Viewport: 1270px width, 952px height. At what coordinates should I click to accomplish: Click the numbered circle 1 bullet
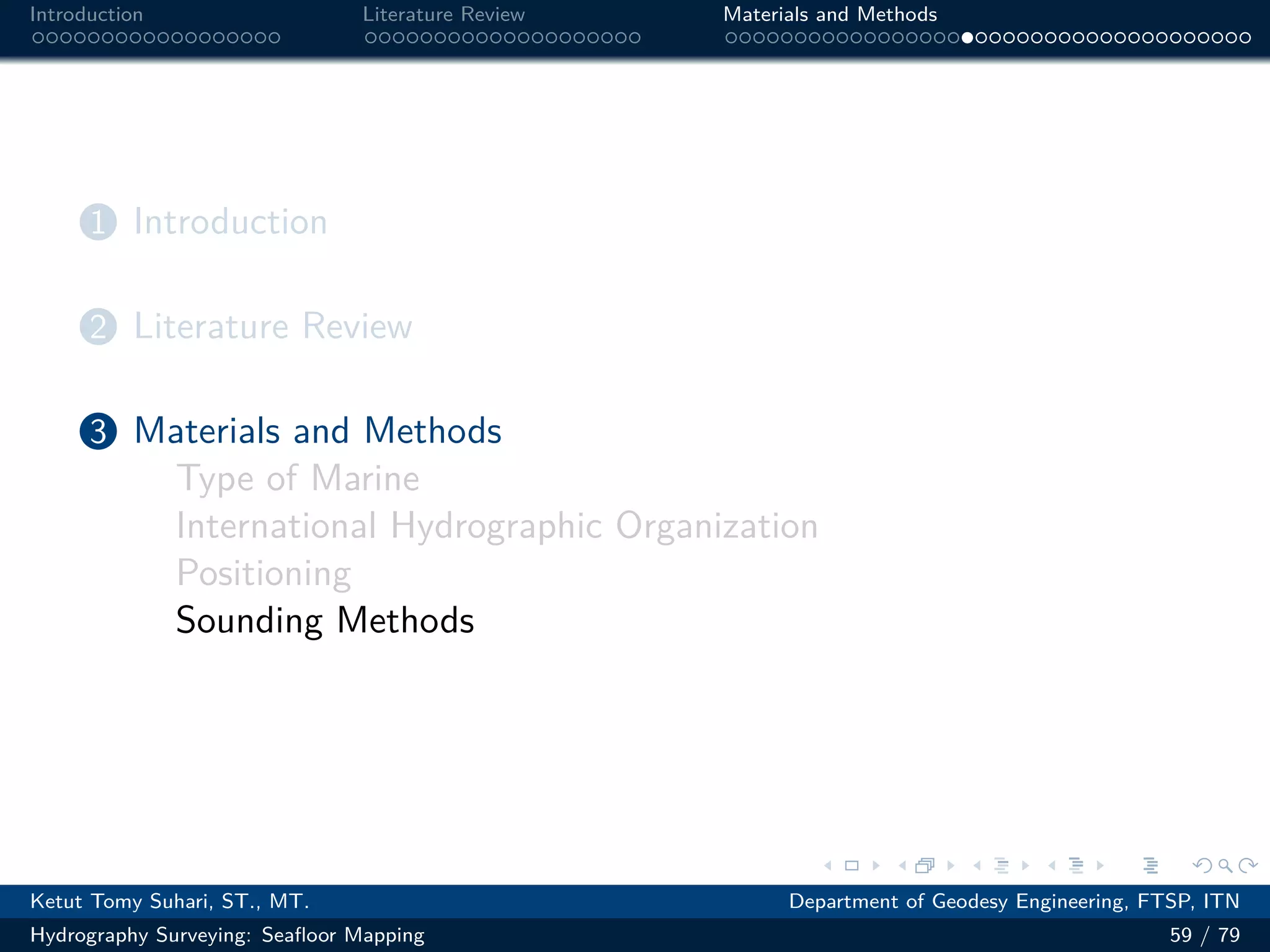point(98,222)
